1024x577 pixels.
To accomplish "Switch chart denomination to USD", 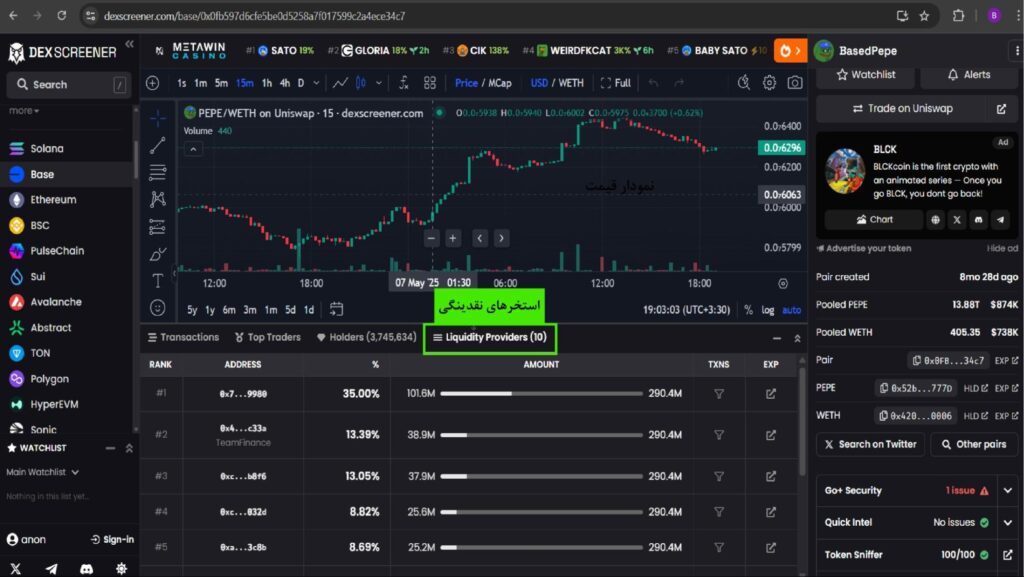I will coord(539,83).
